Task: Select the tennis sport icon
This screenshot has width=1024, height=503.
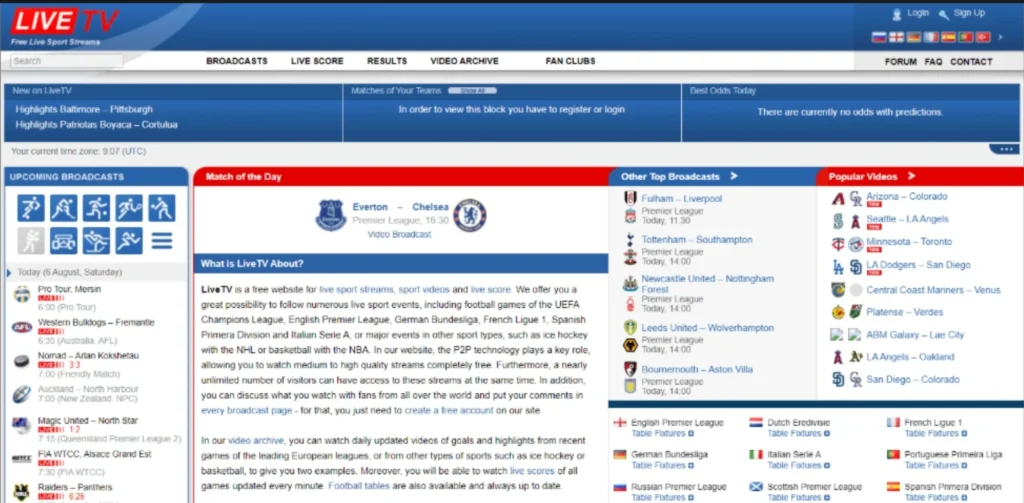Action: tap(129, 208)
